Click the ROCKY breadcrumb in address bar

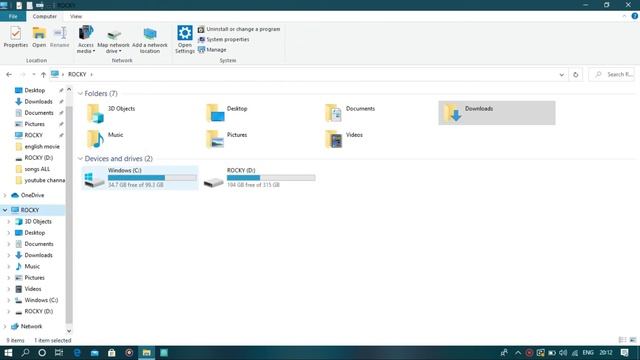(77, 75)
